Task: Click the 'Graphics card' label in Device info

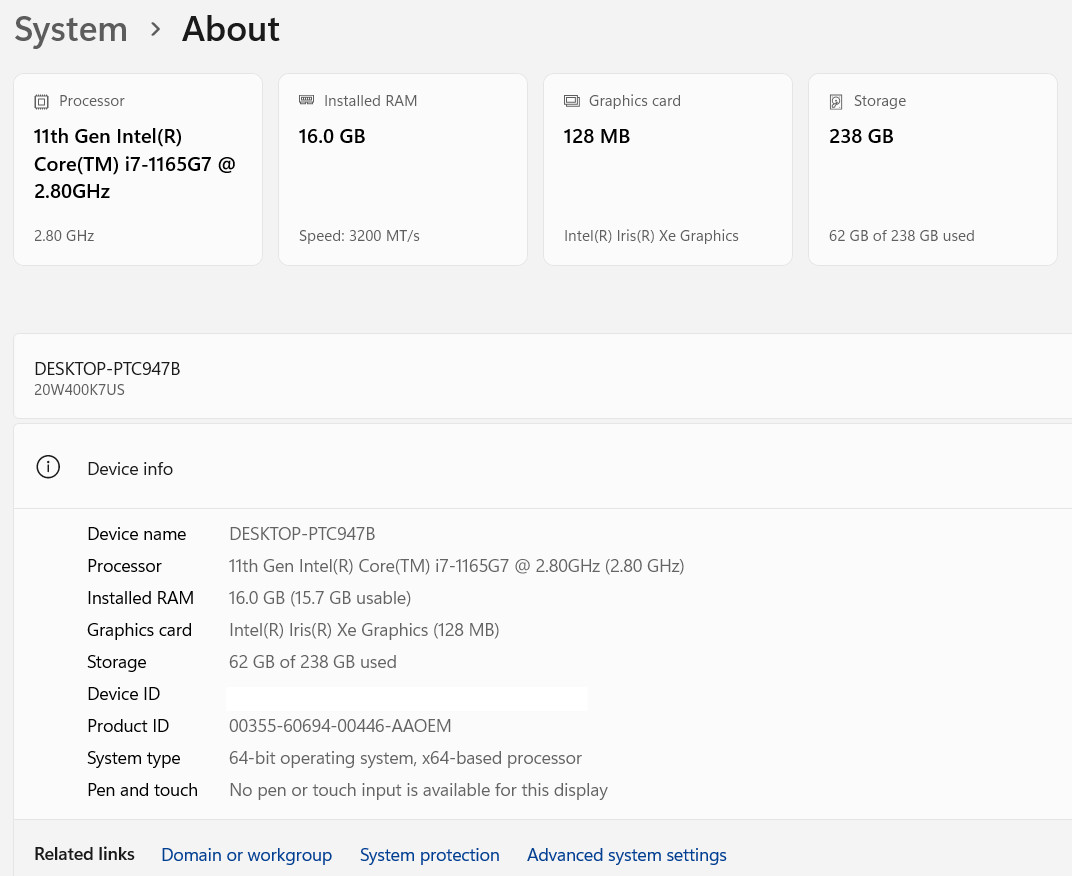Action: 139,631
